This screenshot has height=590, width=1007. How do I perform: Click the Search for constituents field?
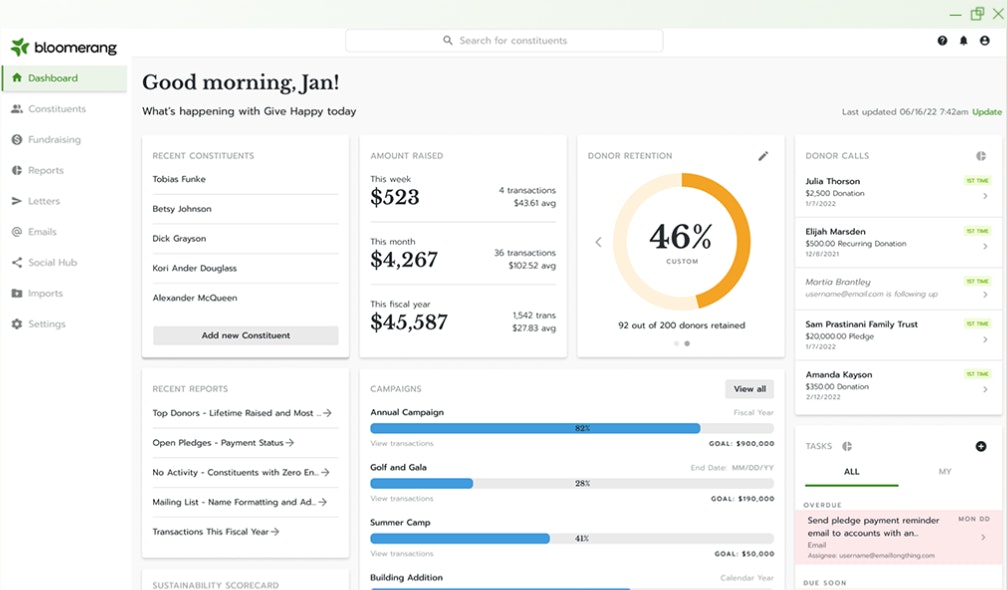click(x=504, y=41)
